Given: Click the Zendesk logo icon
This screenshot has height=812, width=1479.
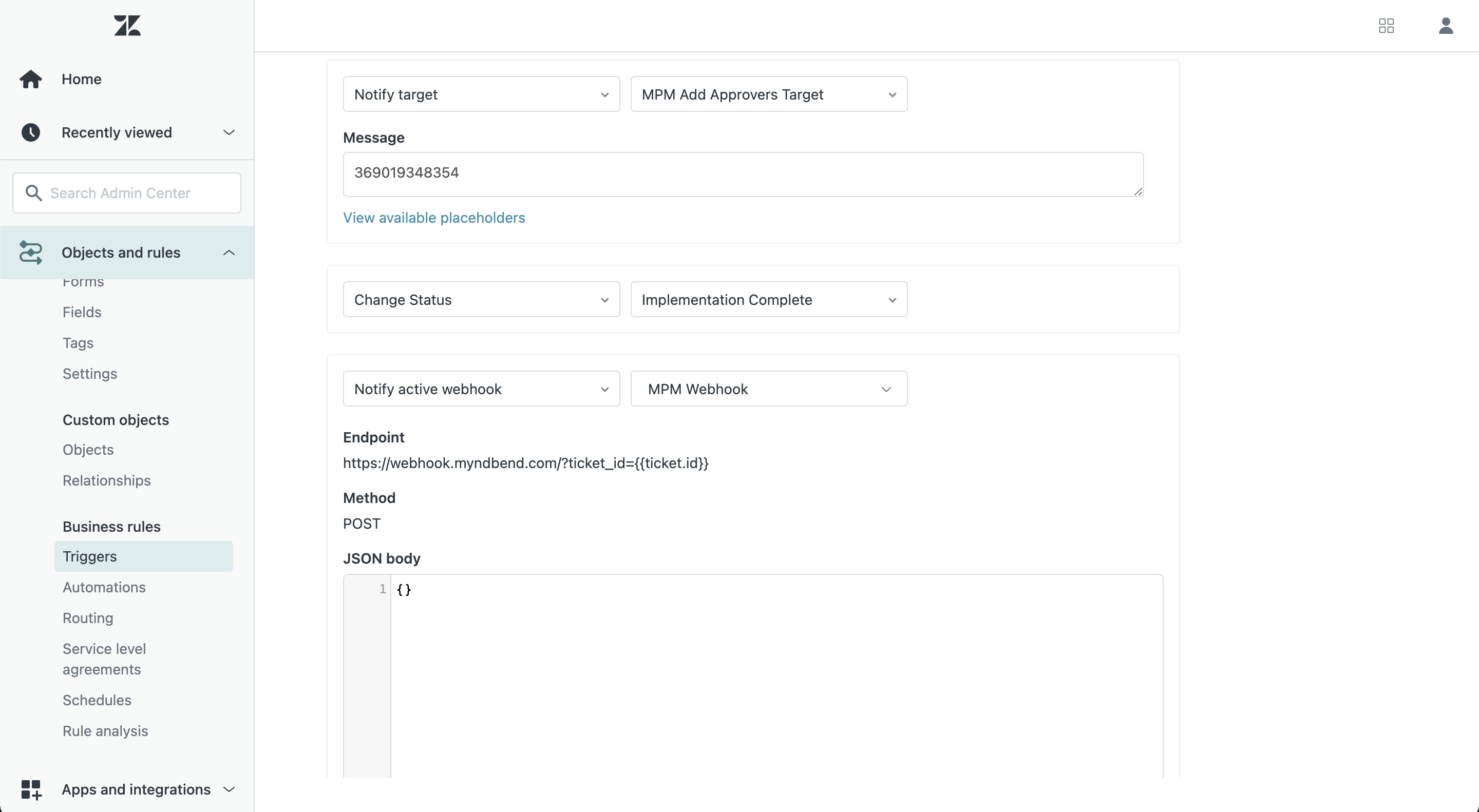Looking at the screenshot, I should tap(127, 26).
